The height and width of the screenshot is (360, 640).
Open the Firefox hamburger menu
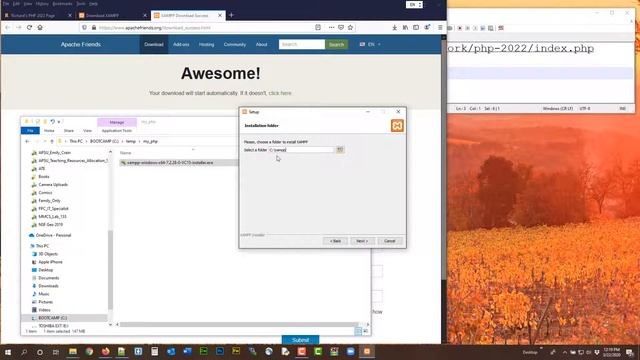pos(440,28)
